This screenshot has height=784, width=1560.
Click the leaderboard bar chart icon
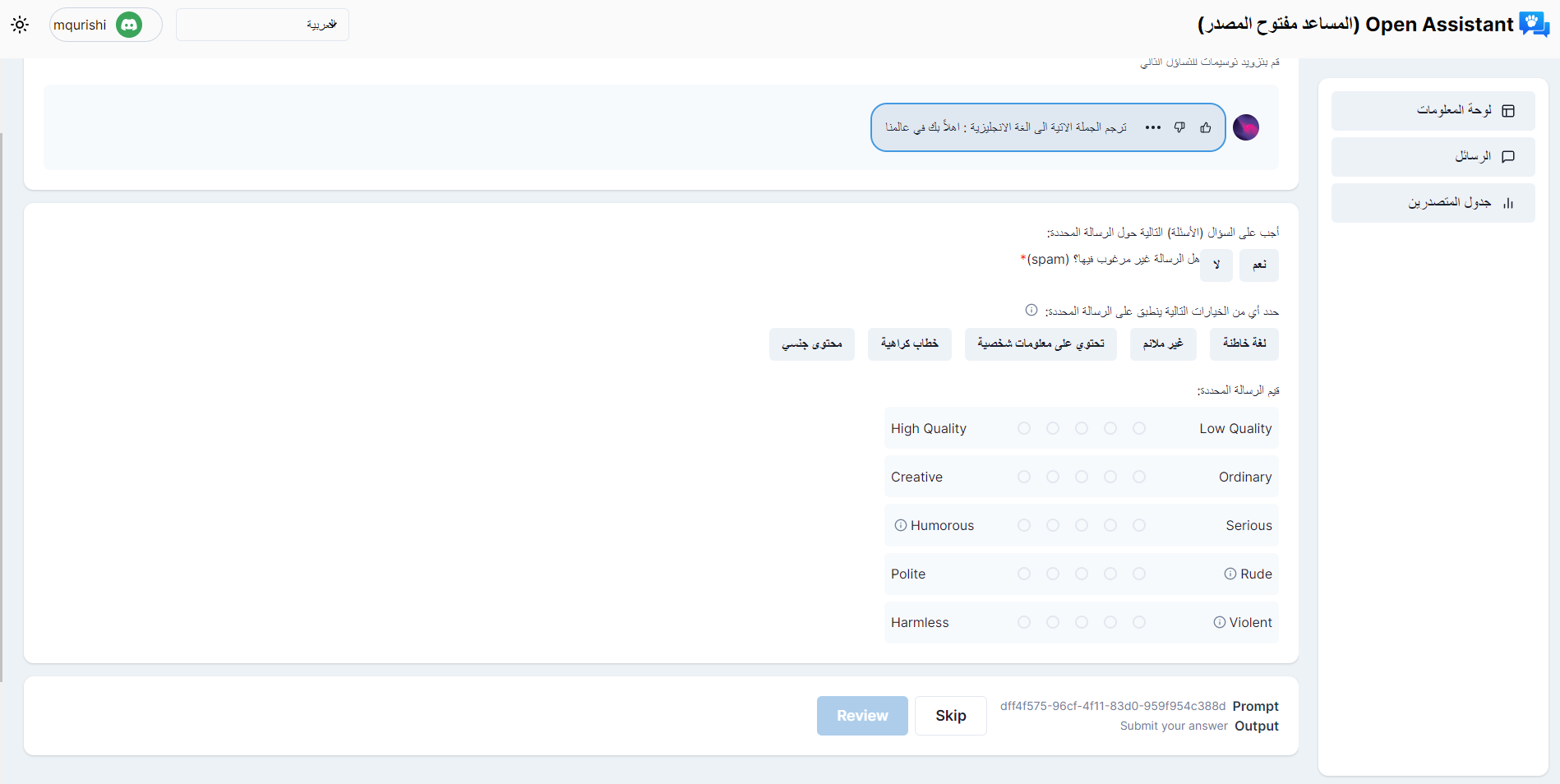(1508, 203)
